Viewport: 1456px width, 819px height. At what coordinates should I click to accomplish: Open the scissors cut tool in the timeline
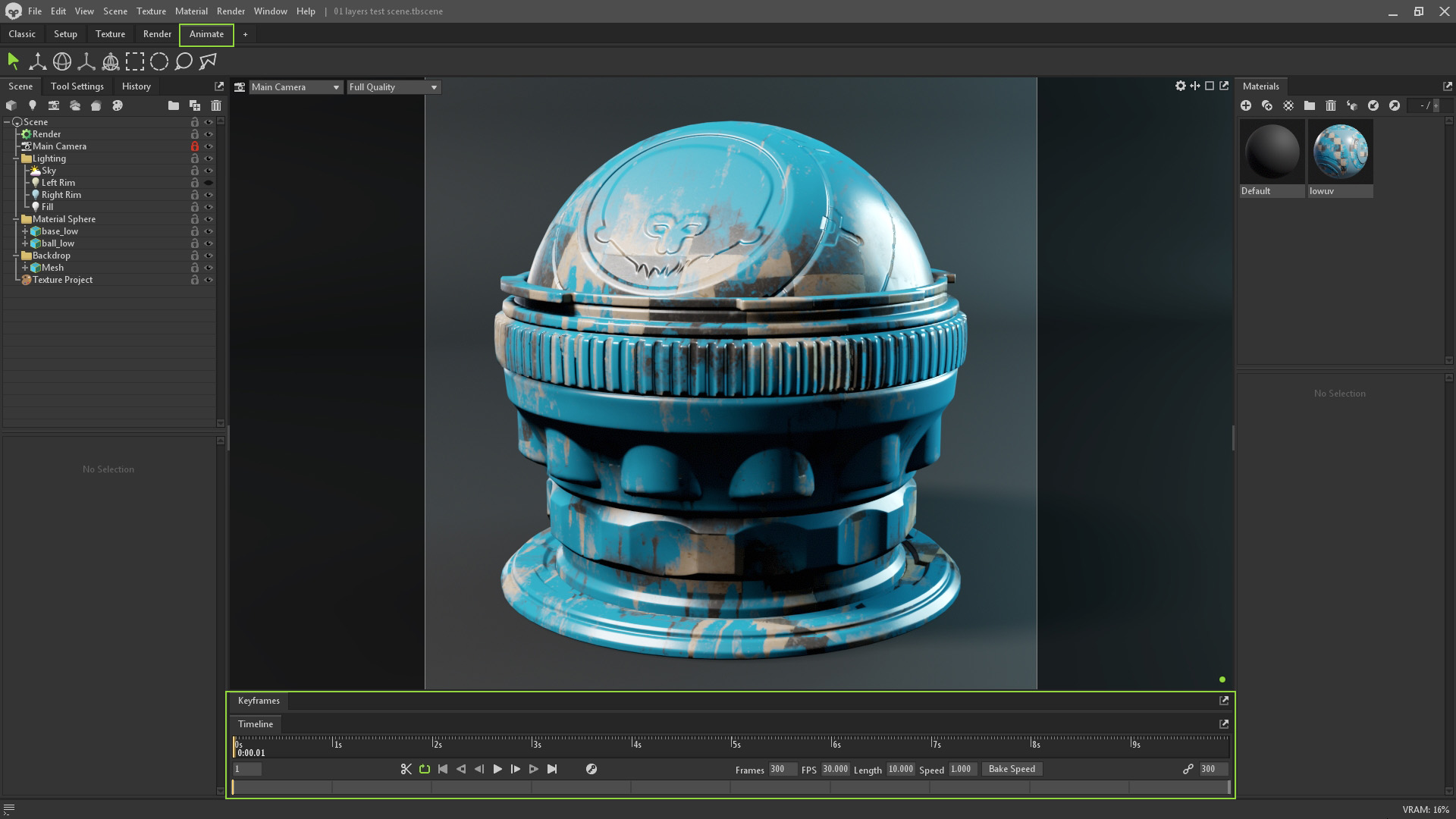pyautogui.click(x=406, y=768)
